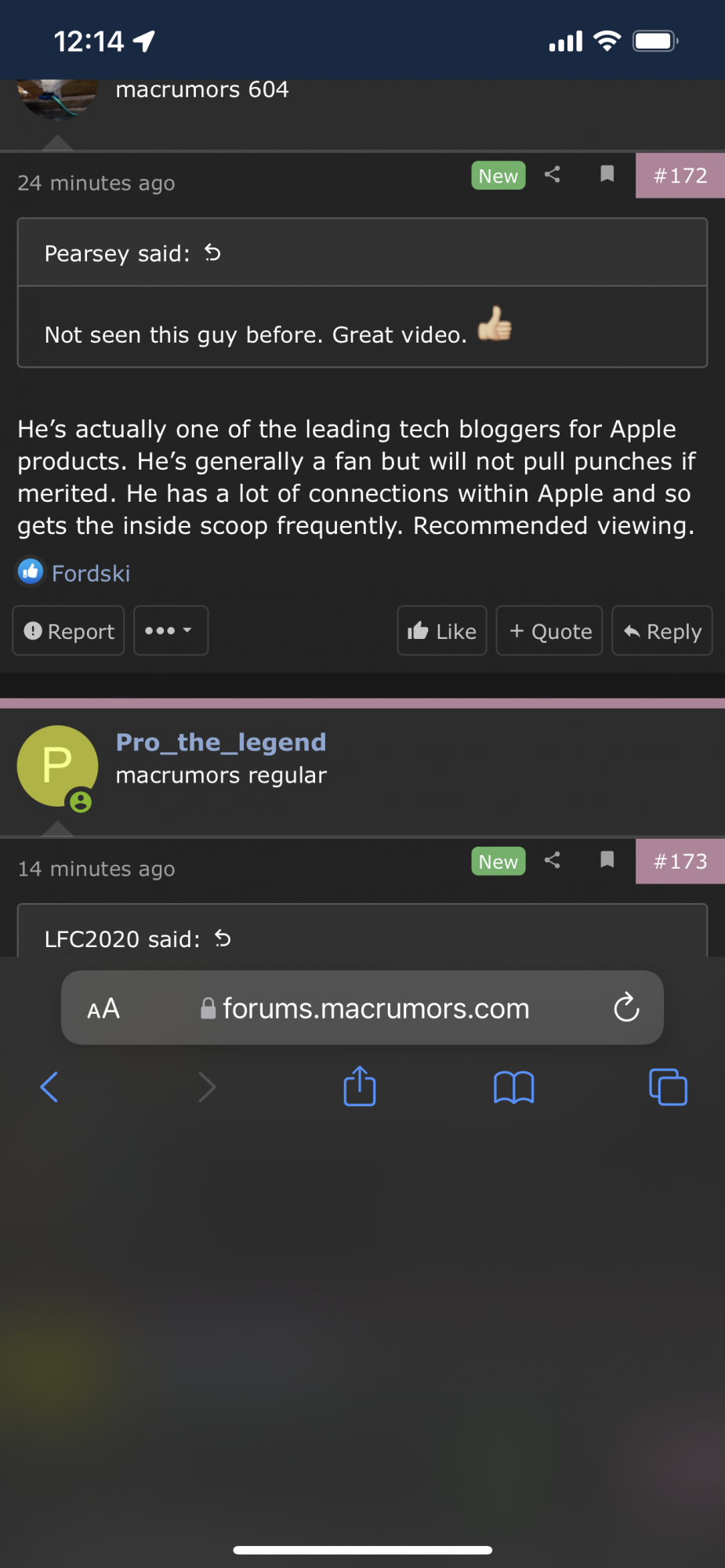Share post #172 via share icon
This screenshot has width=725, height=1568.
point(552,174)
